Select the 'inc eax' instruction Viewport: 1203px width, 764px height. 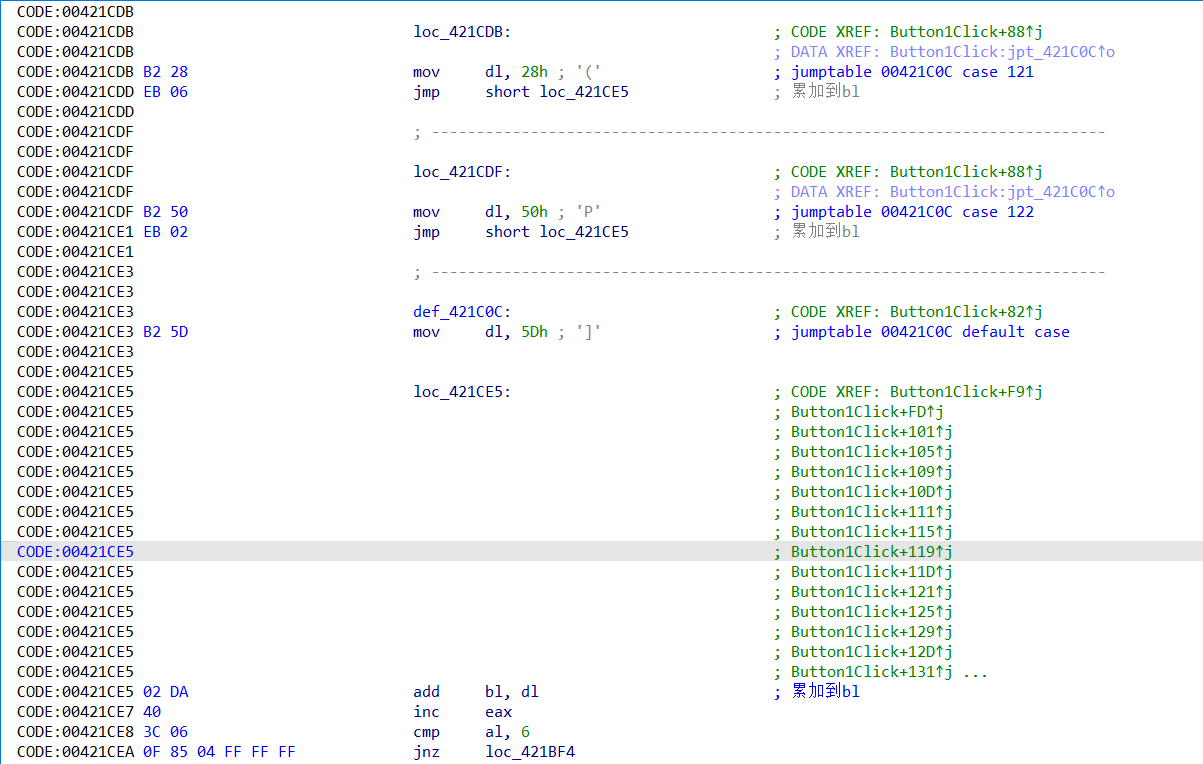(x=462, y=712)
